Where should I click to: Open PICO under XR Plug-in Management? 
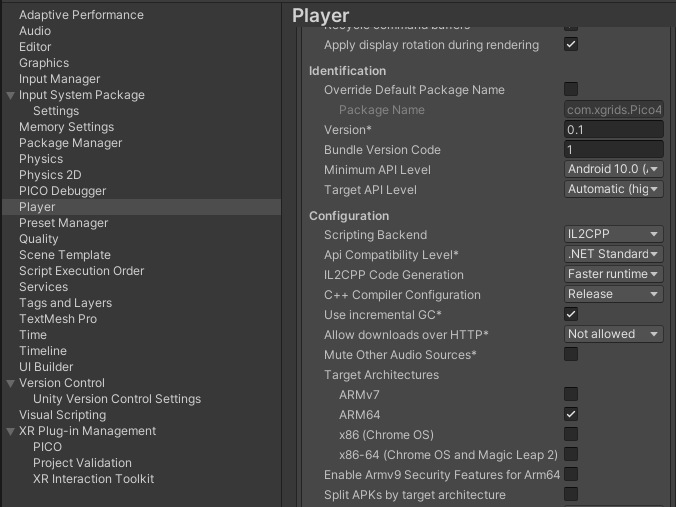click(x=47, y=446)
